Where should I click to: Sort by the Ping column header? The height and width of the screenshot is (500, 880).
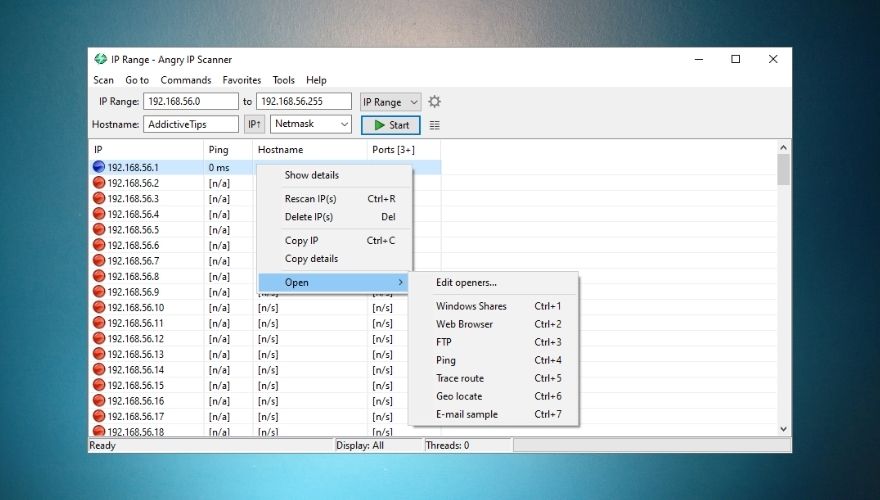228,150
